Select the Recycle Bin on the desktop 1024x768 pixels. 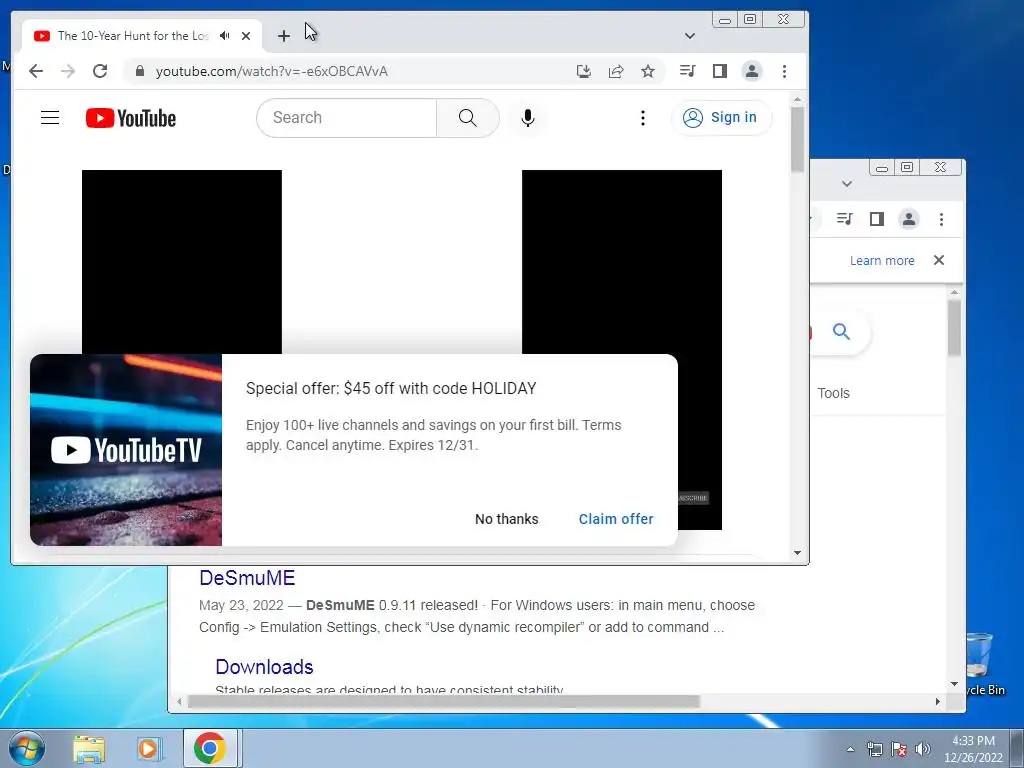click(983, 664)
